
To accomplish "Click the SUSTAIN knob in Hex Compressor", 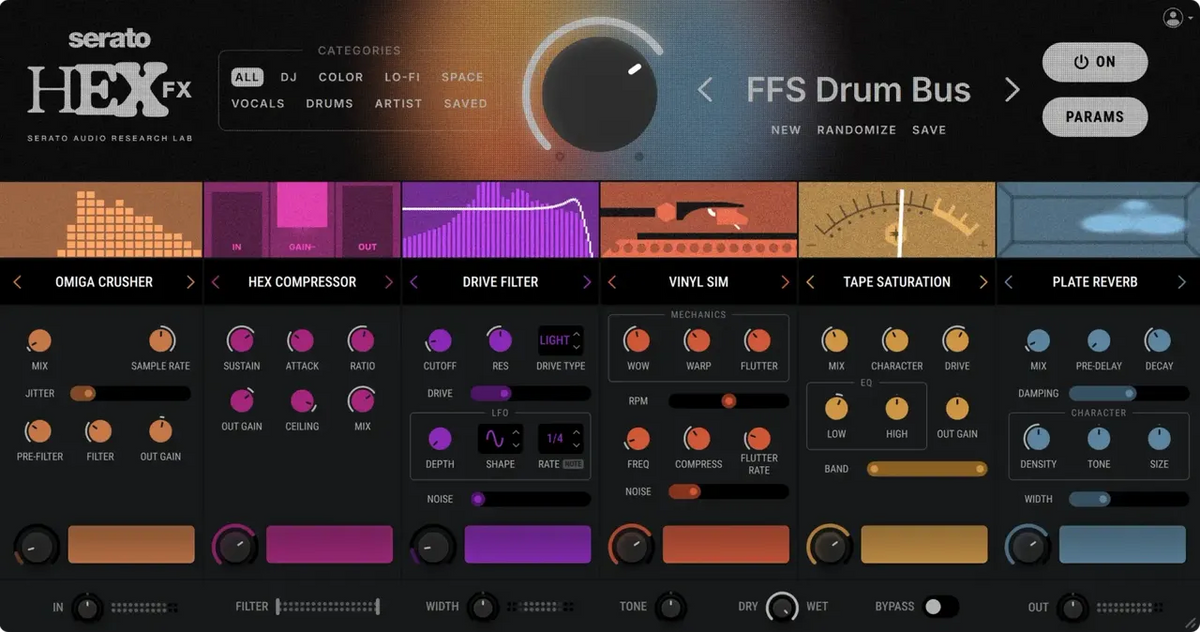I will point(241,338).
